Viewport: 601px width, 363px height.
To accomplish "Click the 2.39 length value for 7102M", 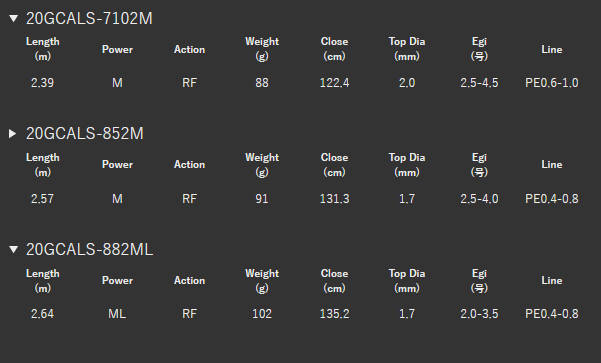I will [x=42, y=83].
